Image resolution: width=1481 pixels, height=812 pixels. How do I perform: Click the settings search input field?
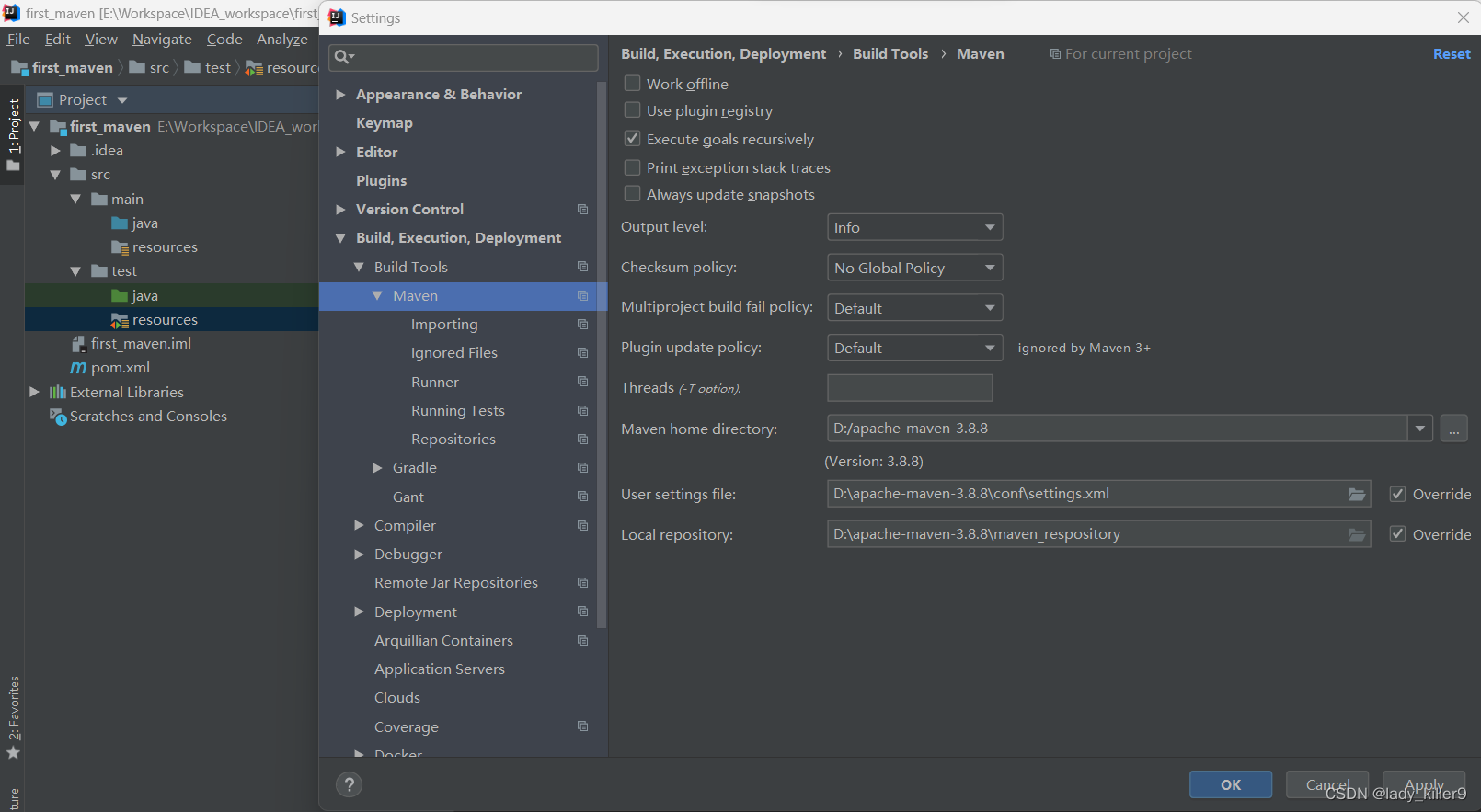click(x=464, y=57)
